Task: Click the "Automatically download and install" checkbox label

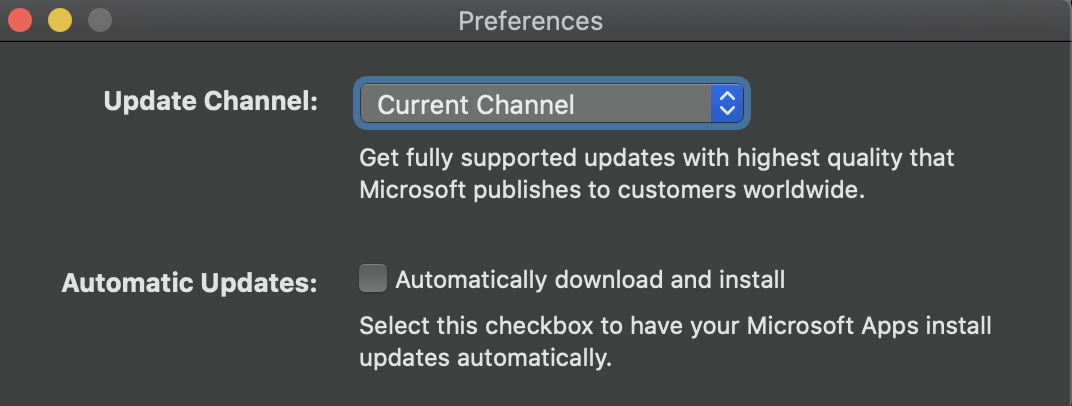Action: 590,280
